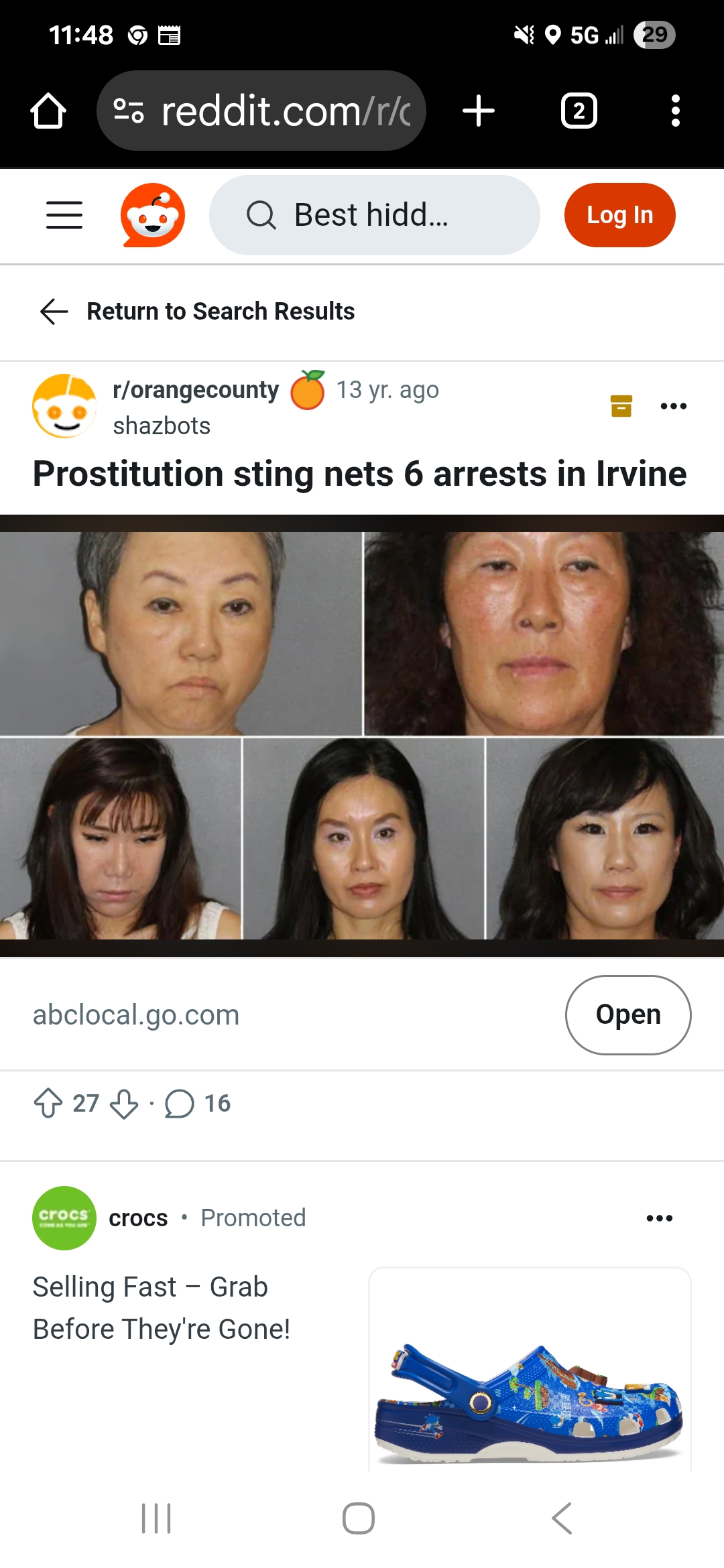Upvote the Prostitution sting post
Screen dimensions: 724x1568
pyautogui.click(x=48, y=1103)
